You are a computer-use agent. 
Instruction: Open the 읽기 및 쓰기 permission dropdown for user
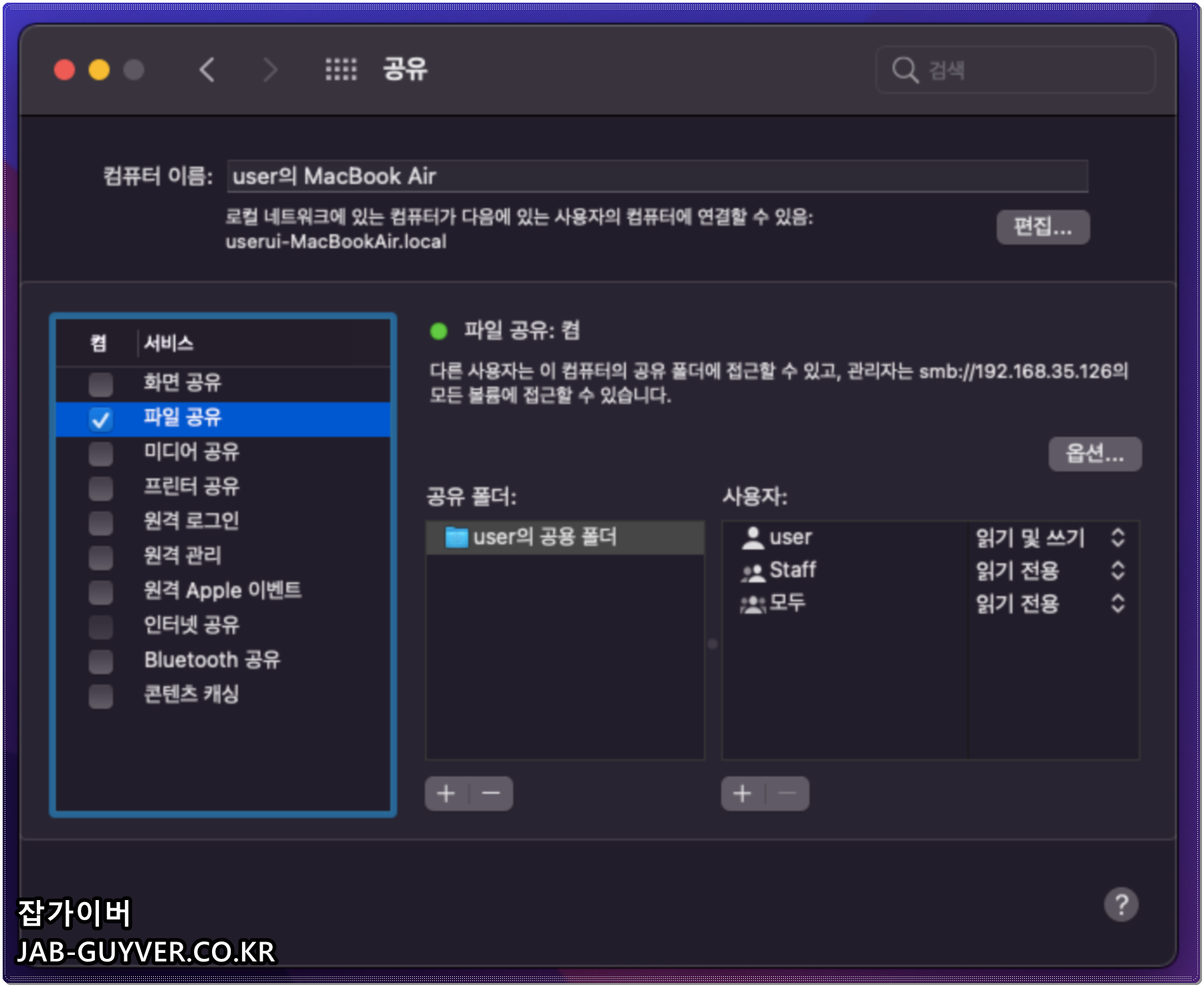pyautogui.click(x=1118, y=538)
